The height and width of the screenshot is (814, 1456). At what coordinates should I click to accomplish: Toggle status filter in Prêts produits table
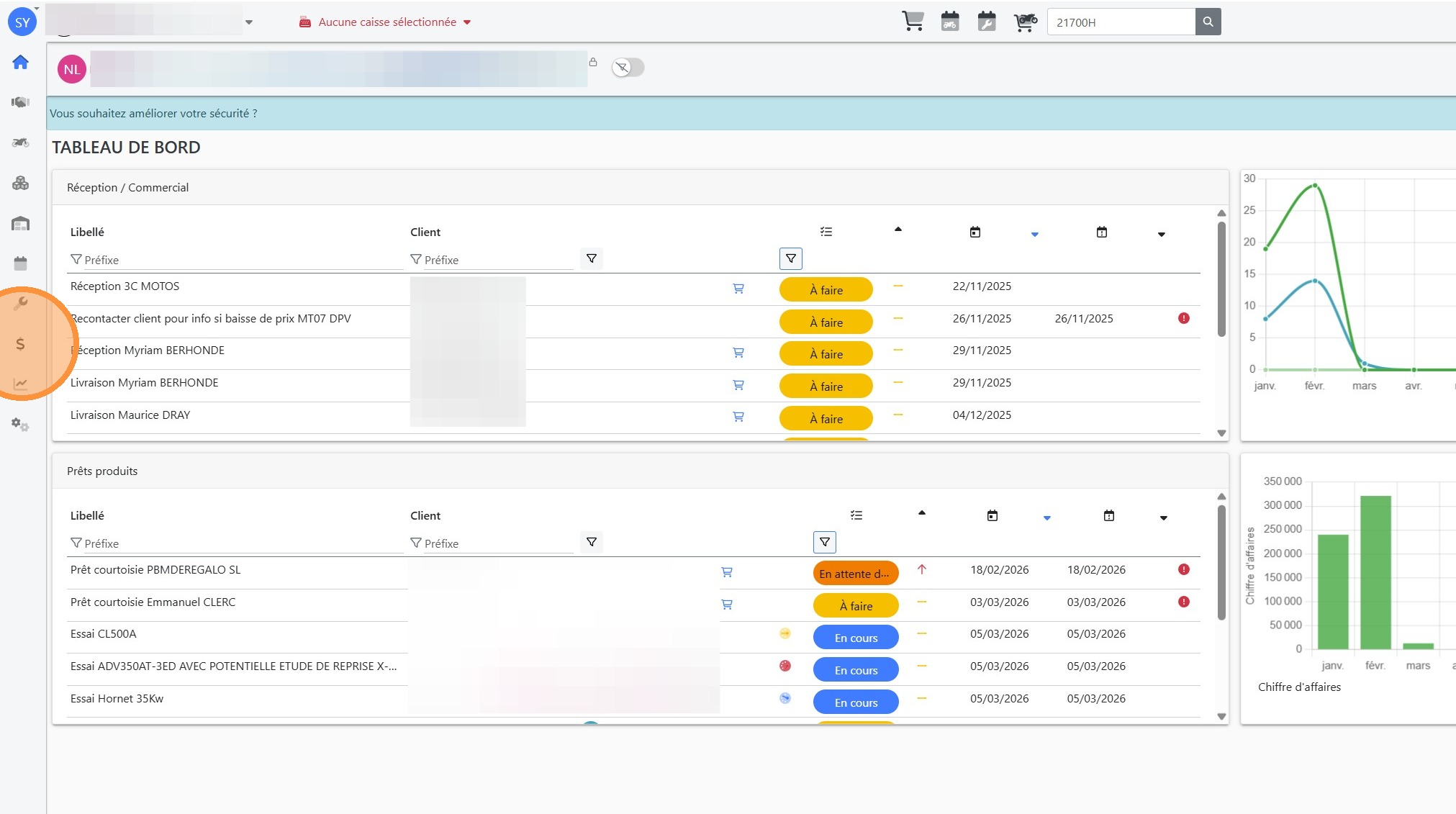[x=824, y=542]
